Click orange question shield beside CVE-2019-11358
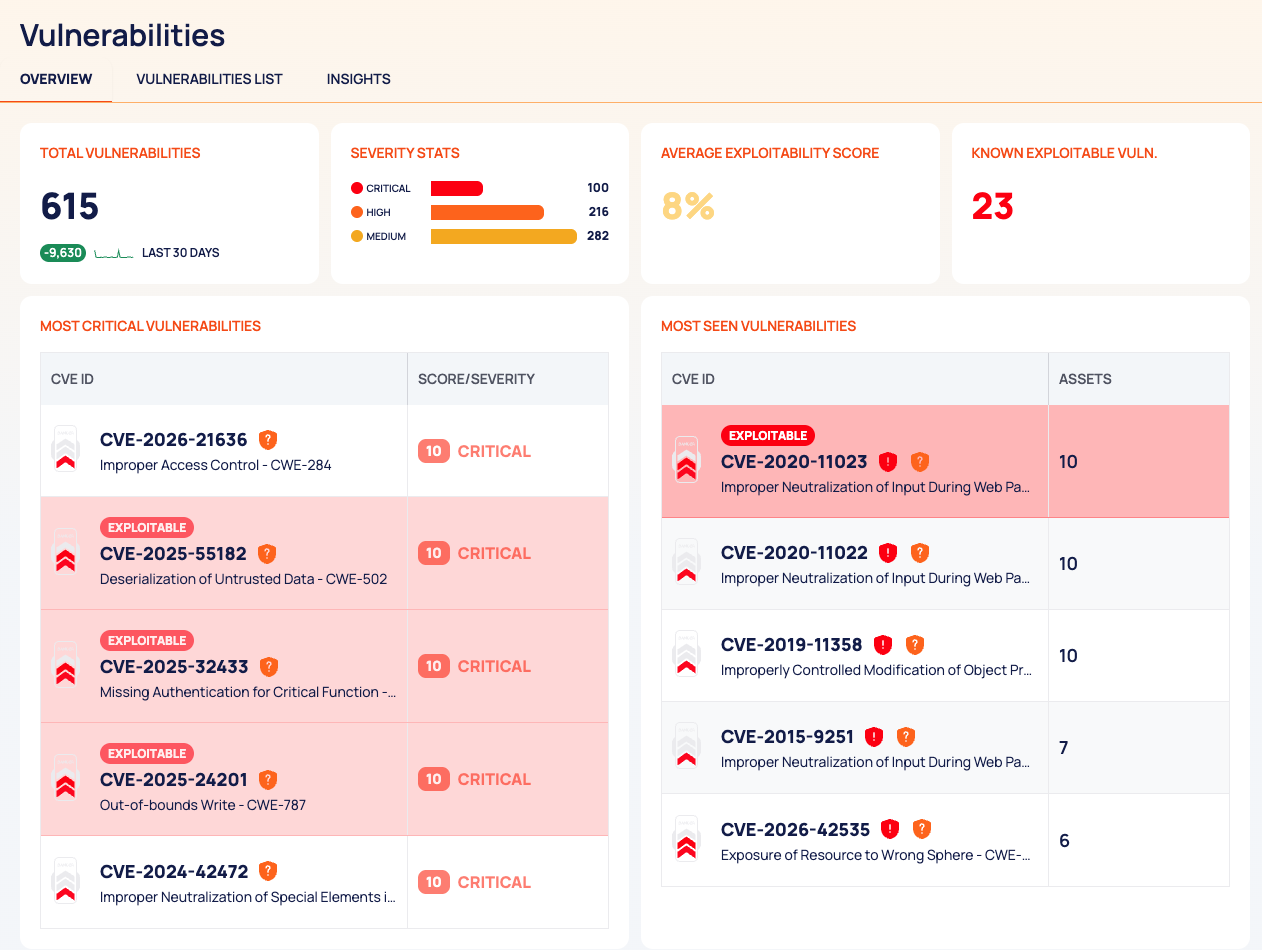Viewport: 1262px width, 950px height. [915, 644]
